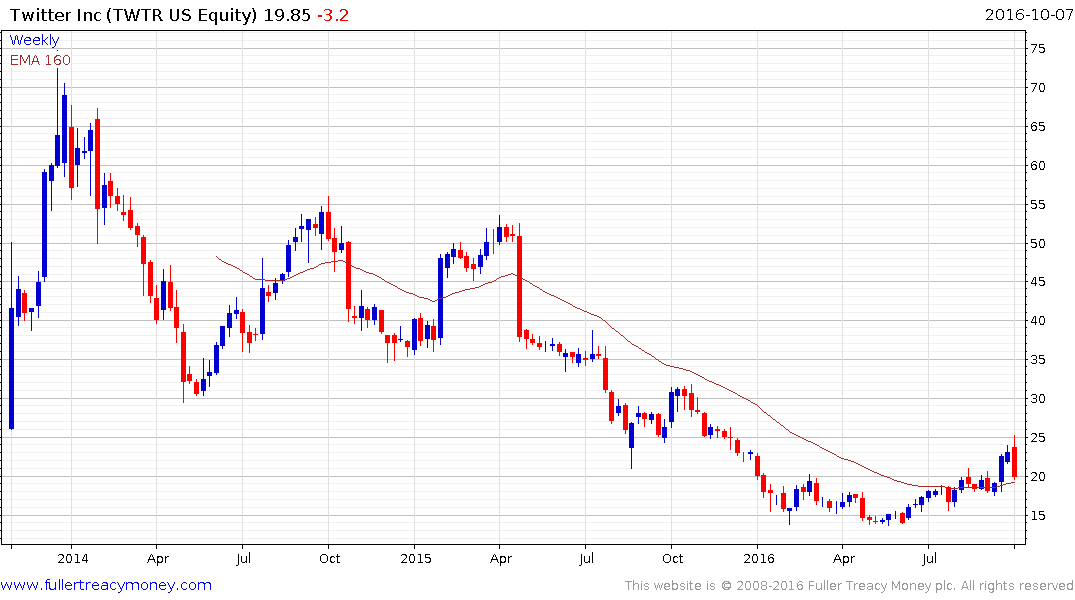Click the 25 price axis label
Image resolution: width=1075 pixels, height=600 pixels.
pos(1037,437)
